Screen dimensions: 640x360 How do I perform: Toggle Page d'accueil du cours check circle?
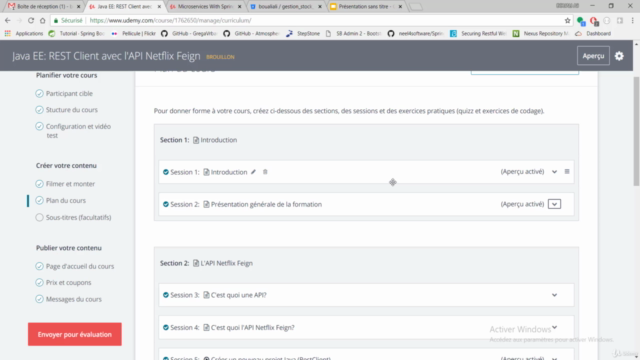(x=39, y=267)
